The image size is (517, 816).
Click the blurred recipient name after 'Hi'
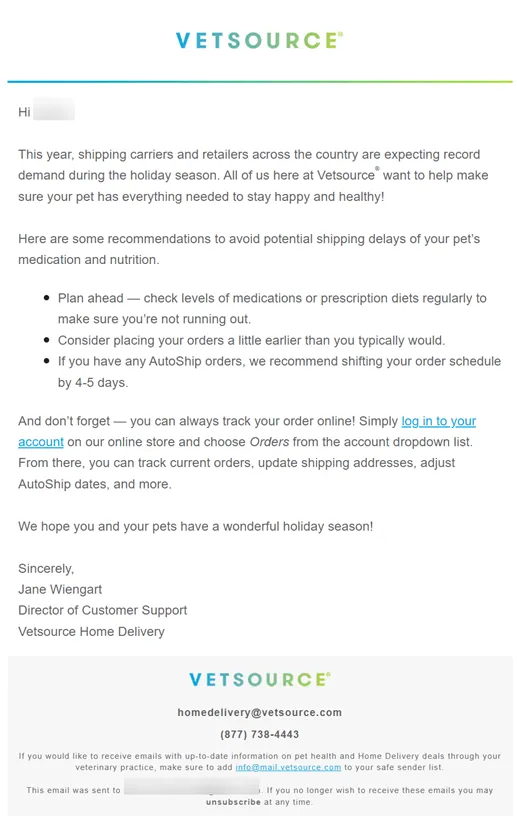[x=54, y=111]
